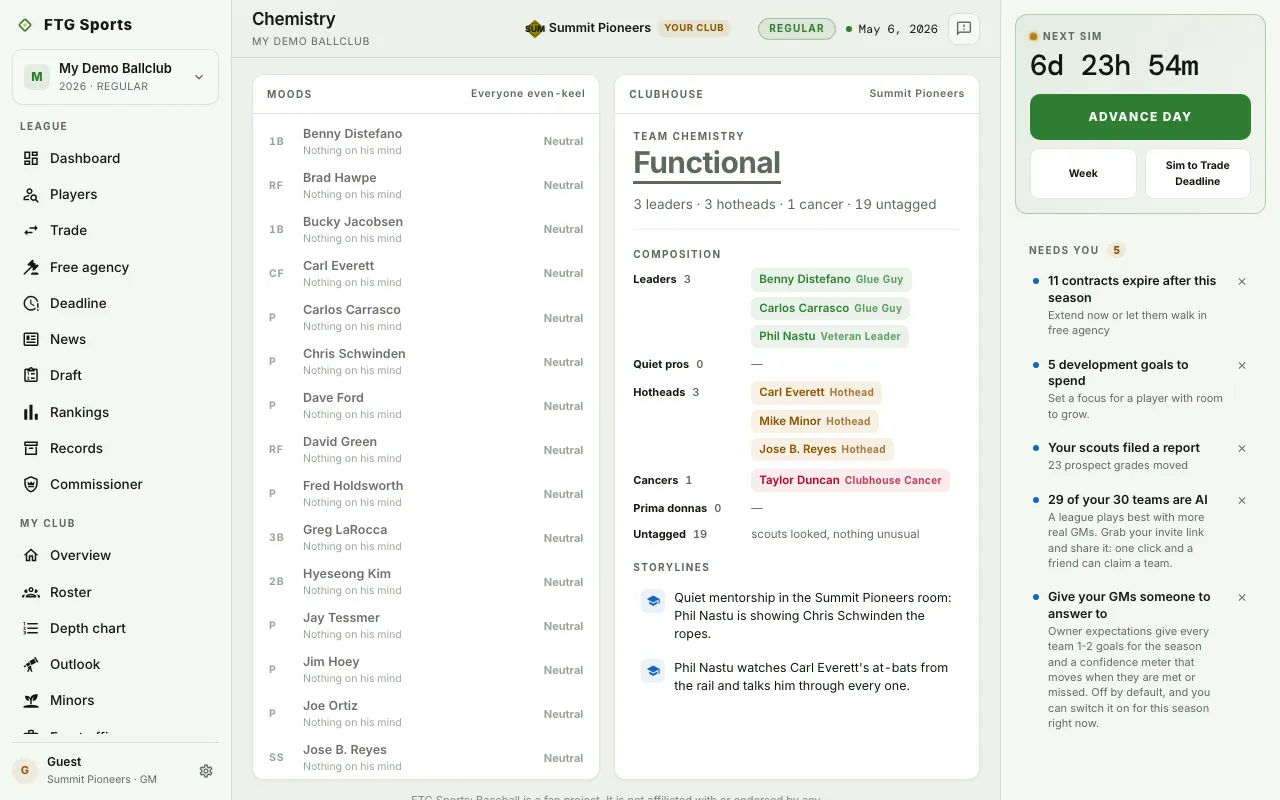The width and height of the screenshot is (1280, 800).
Task: Click mentorship icon beside Chris Schwinden storyline
Action: click(x=653, y=601)
